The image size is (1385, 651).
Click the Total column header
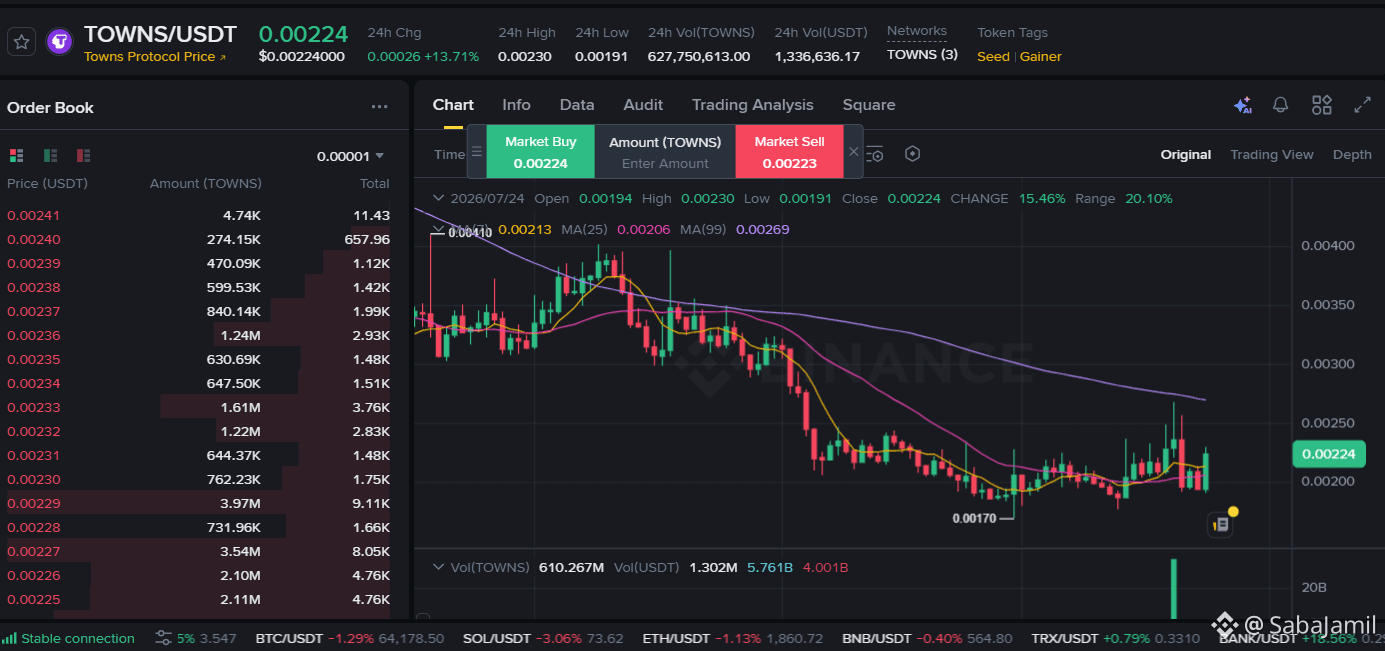375,183
